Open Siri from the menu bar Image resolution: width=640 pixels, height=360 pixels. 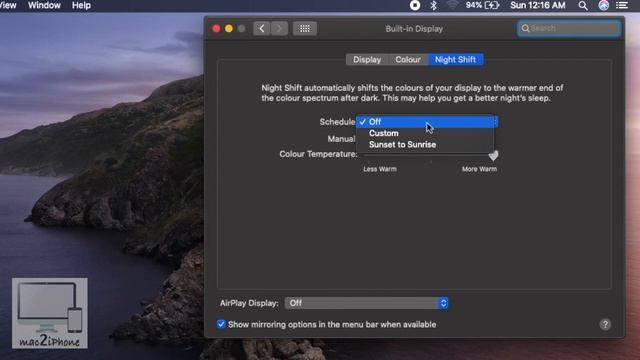coord(604,5)
